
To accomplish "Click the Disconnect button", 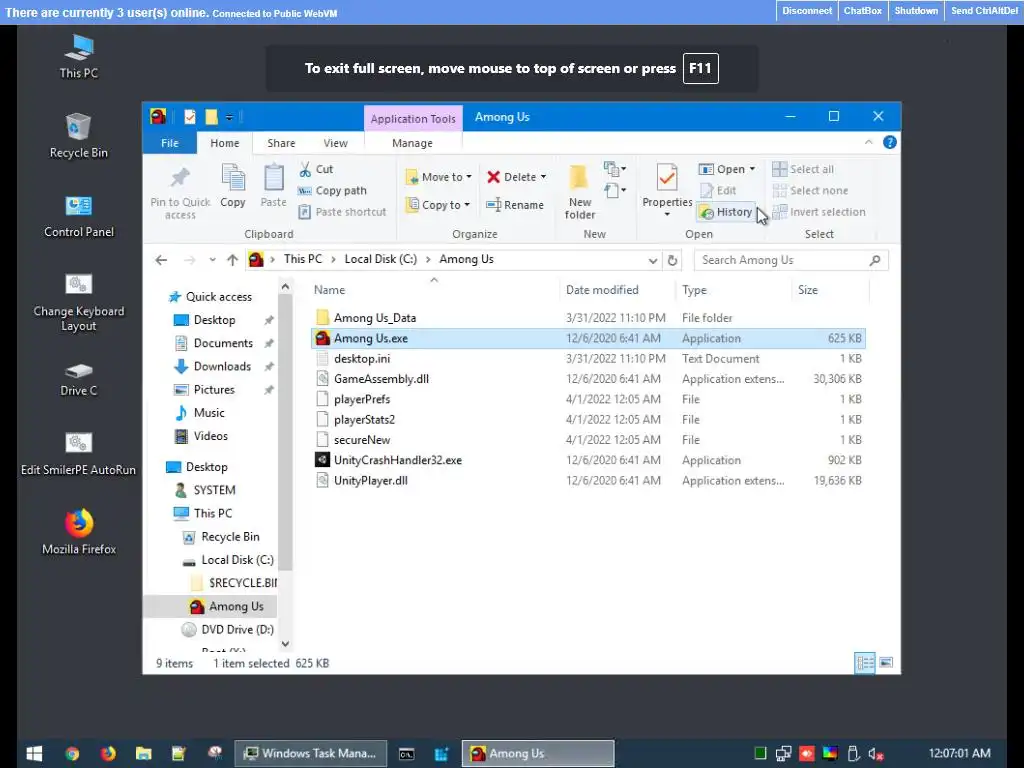I will 807,10.
